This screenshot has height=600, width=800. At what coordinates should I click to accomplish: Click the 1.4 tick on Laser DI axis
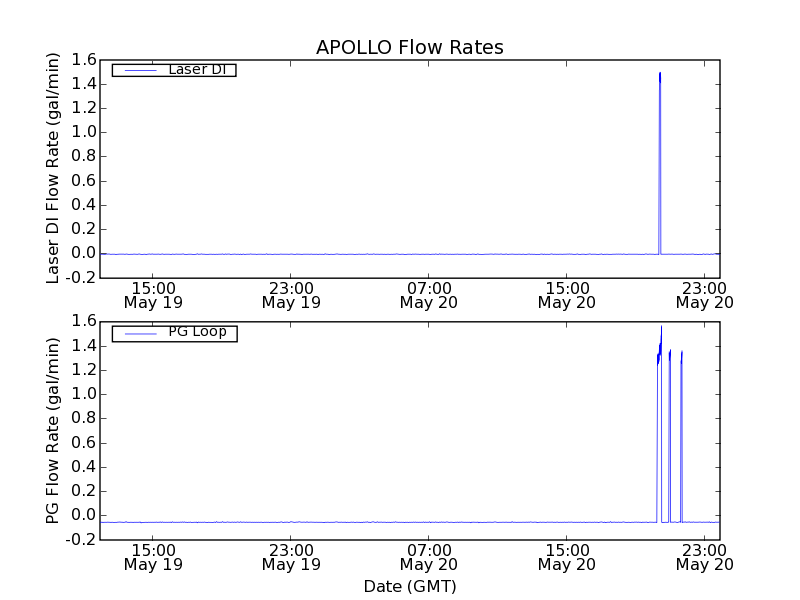84,84
